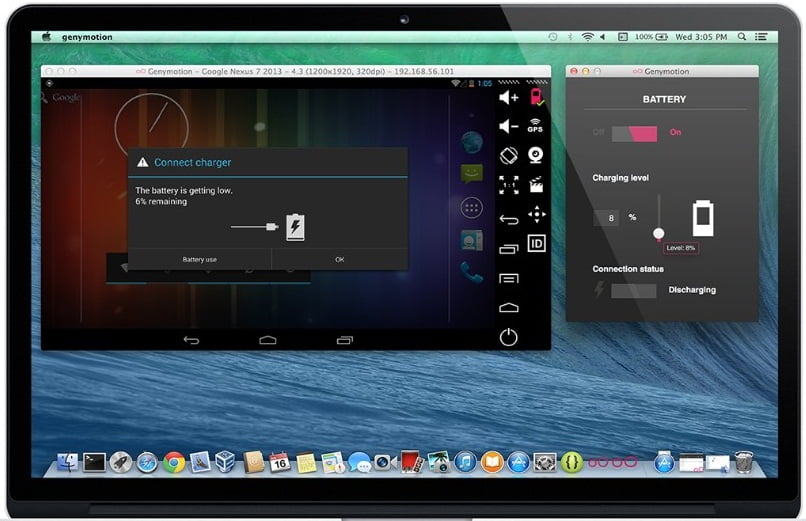
Task: Open Finder from the Dock
Action: (67, 462)
